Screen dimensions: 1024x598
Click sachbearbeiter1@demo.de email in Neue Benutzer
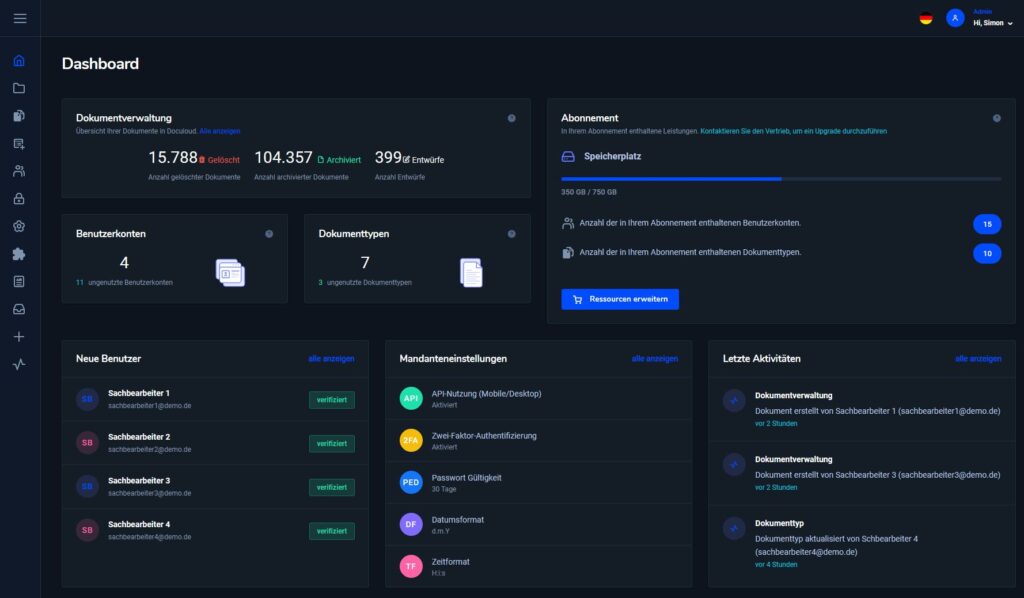[150, 406]
